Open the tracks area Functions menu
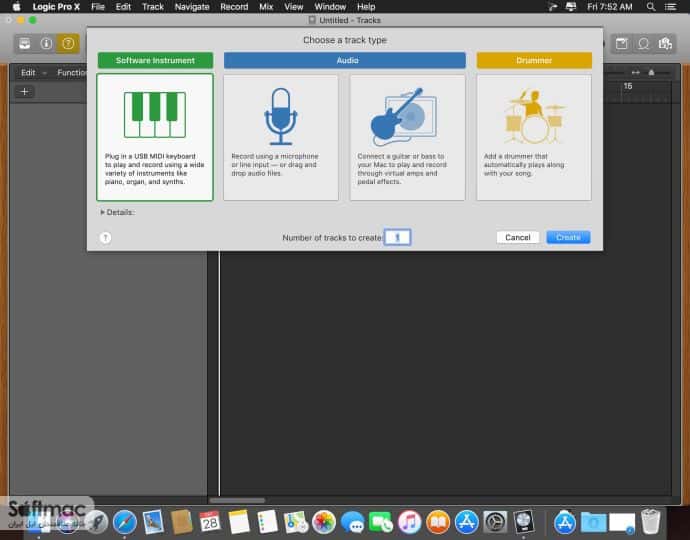Viewport: 690px width, 540px height. [72, 73]
